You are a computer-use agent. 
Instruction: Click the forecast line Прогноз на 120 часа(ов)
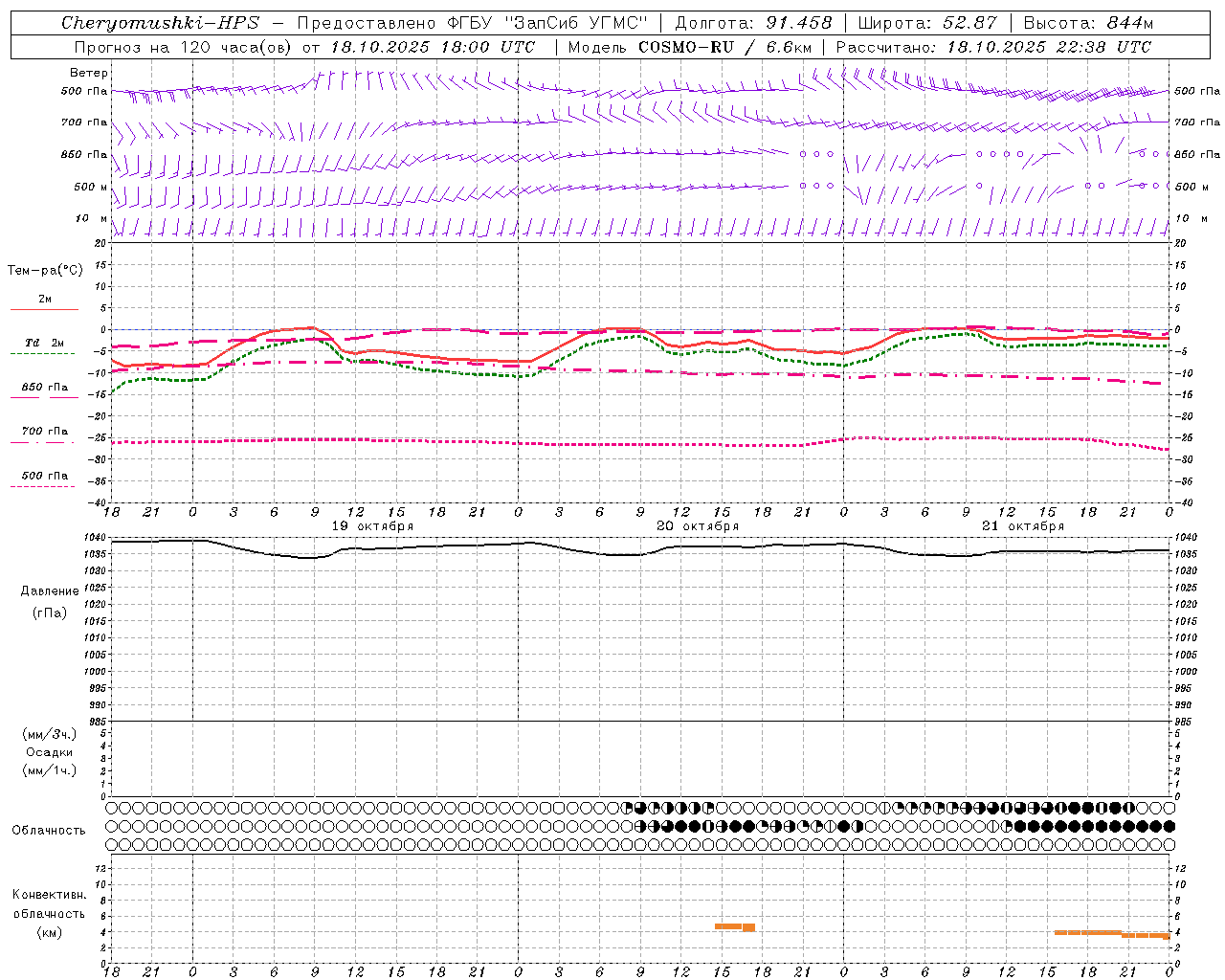(183, 47)
